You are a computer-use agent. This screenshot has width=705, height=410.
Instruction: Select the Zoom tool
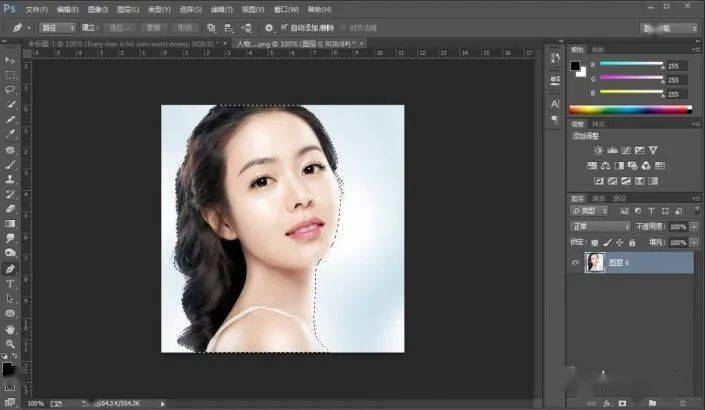(10, 344)
